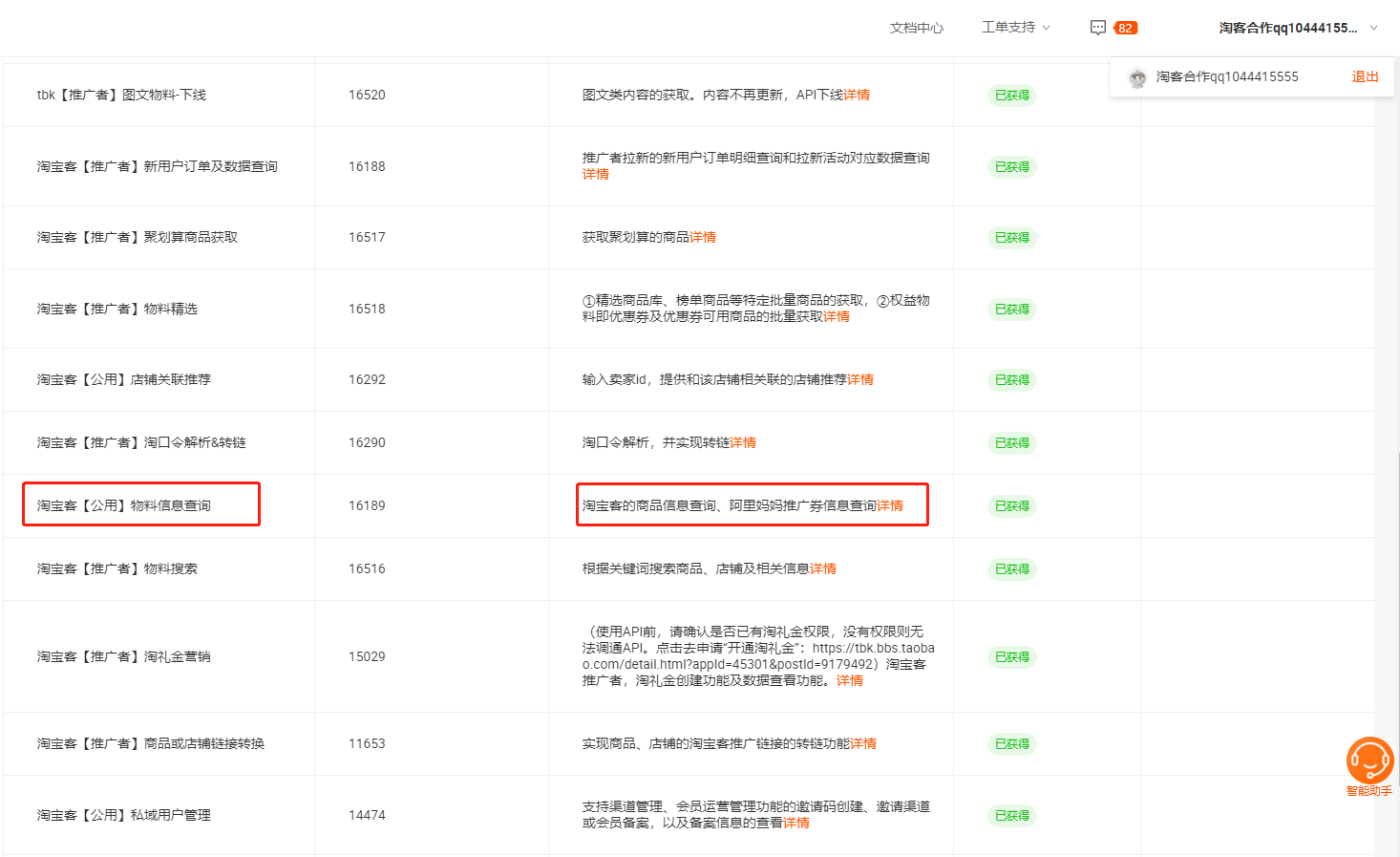Click the 退出 logout link
The height and width of the screenshot is (857, 1400).
[x=1365, y=77]
